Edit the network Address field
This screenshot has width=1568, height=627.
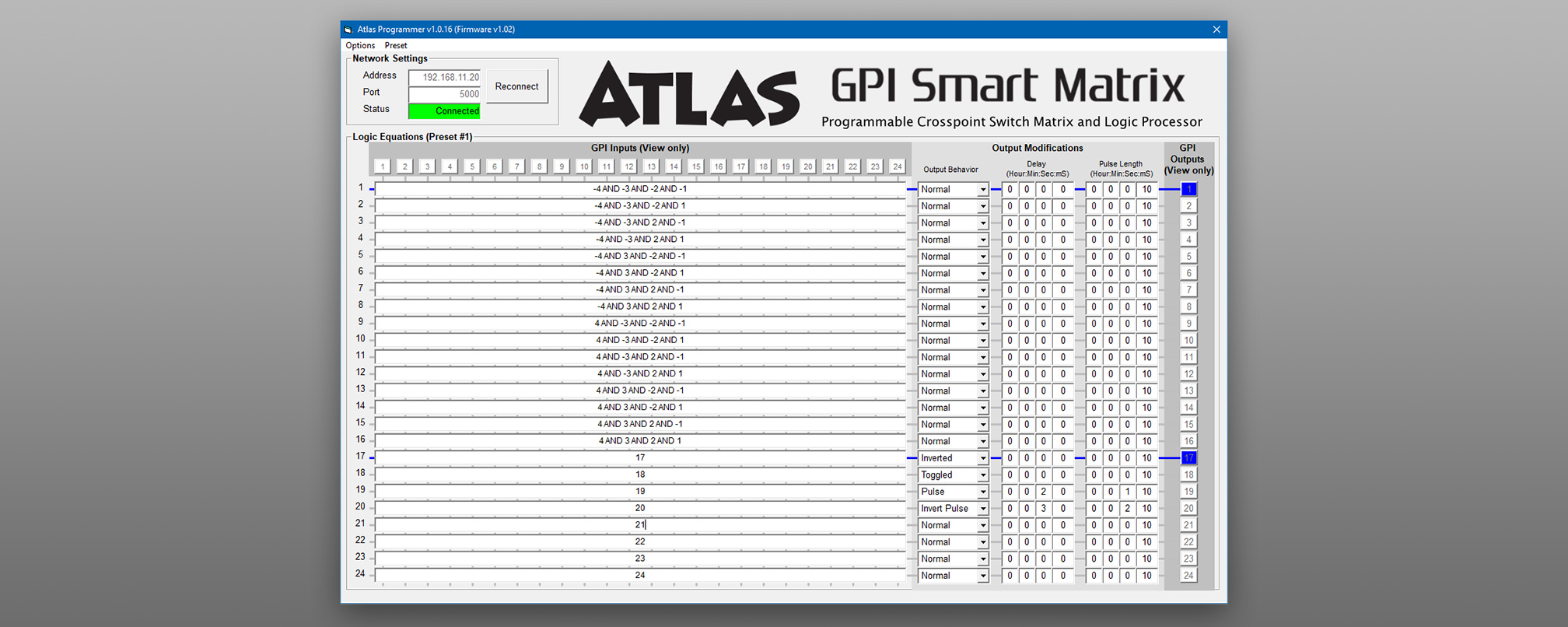[444, 77]
